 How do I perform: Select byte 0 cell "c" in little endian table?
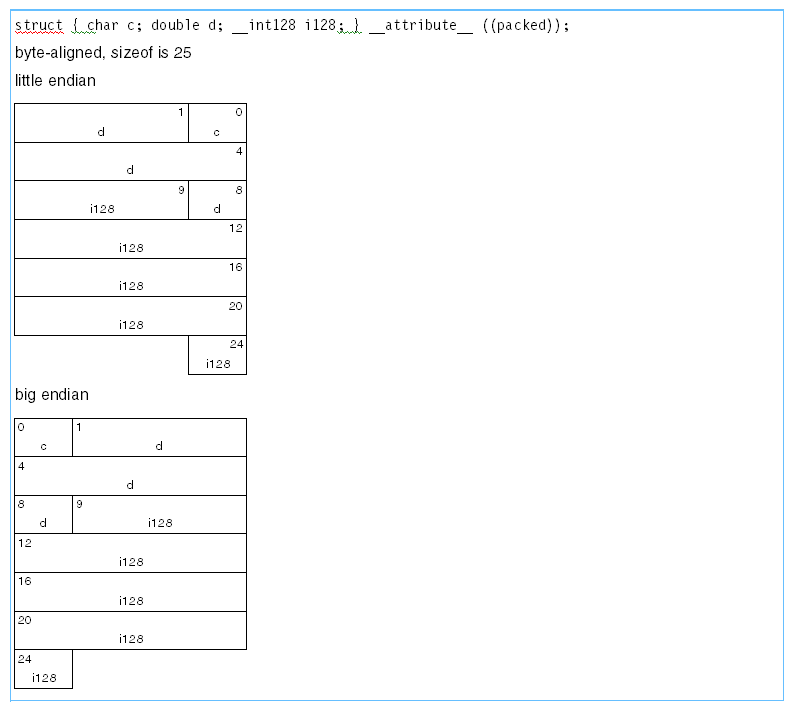(x=217, y=123)
